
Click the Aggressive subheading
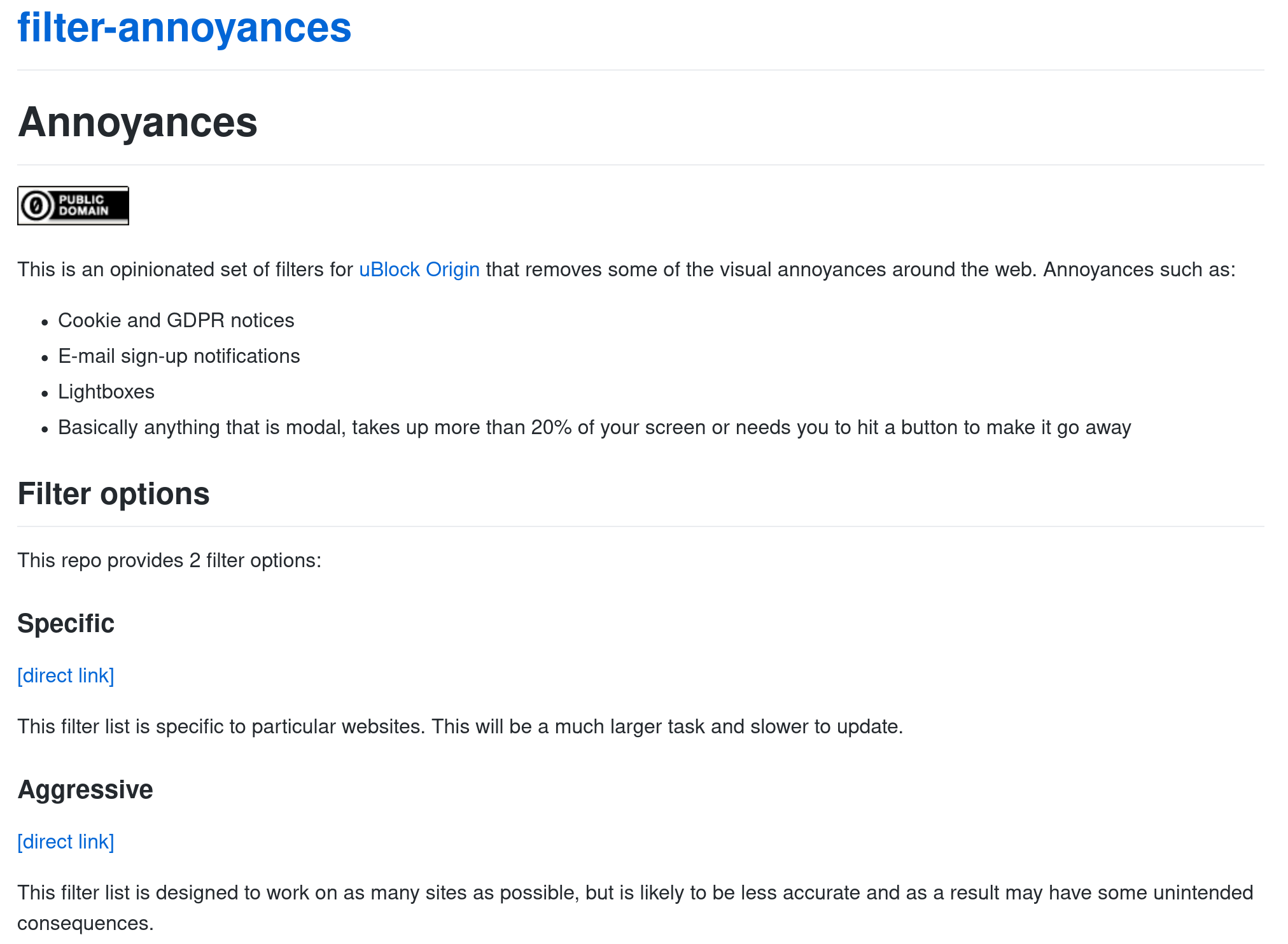tap(85, 789)
